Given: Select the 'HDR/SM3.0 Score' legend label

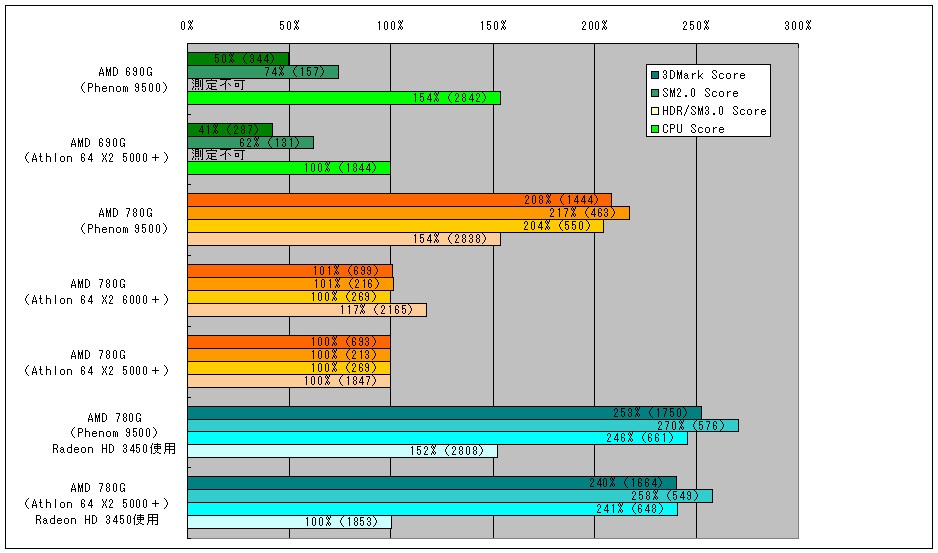Looking at the screenshot, I should click(714, 111).
